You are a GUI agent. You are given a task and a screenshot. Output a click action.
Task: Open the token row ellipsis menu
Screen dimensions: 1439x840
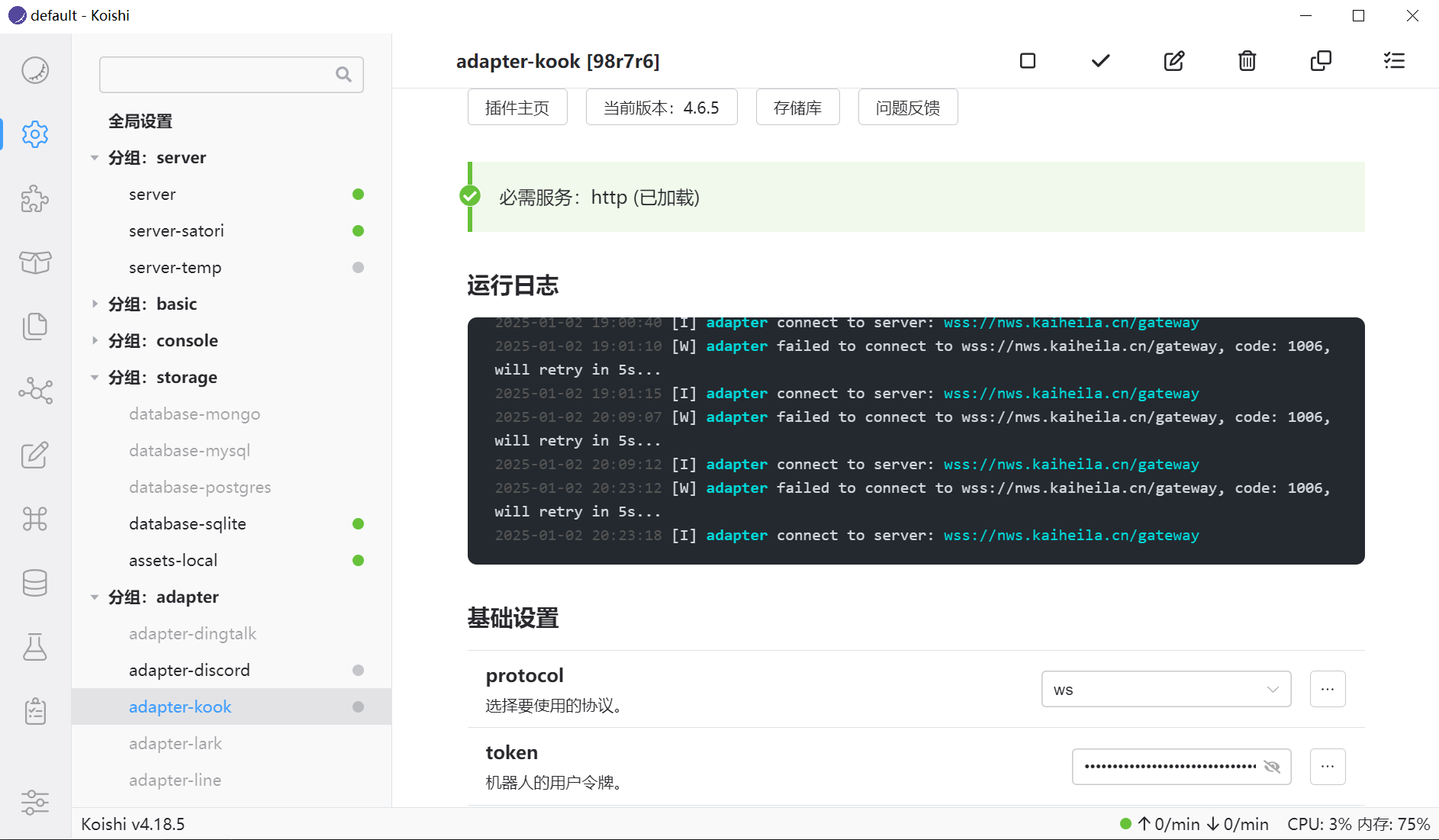coord(1328,767)
